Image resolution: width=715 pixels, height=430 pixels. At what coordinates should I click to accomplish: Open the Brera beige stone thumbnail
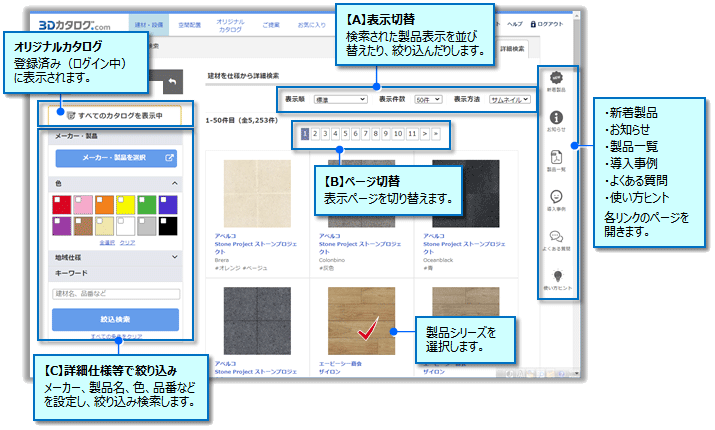[257, 193]
